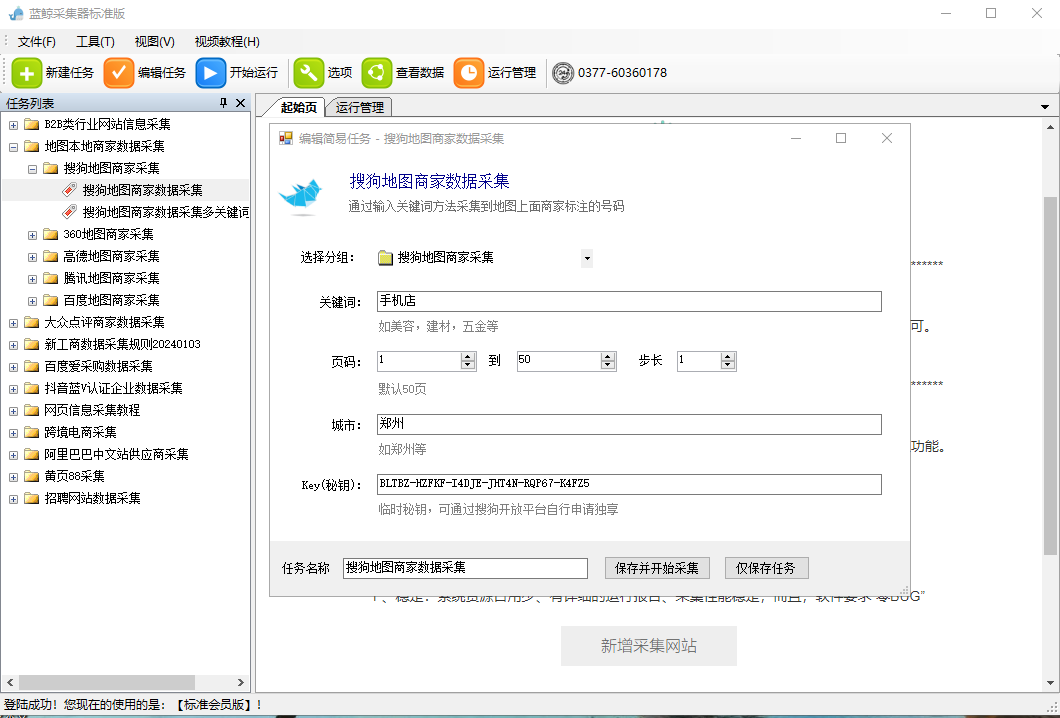The image size is (1060, 718).
Task: Click into the Key(秘钥) input field
Action: pos(629,484)
